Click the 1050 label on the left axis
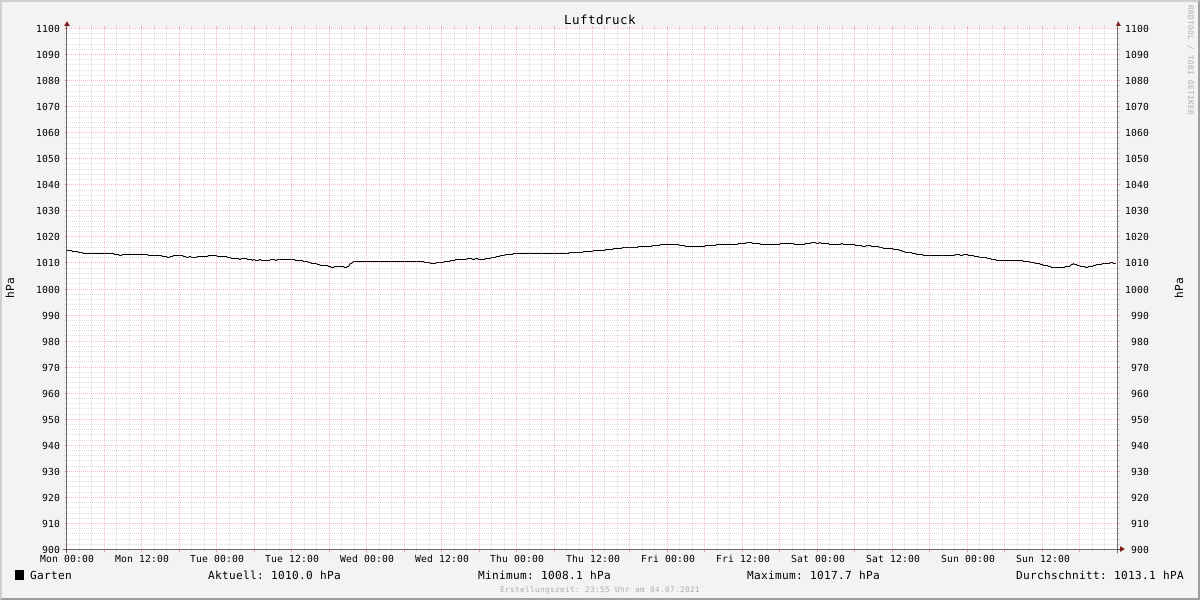This screenshot has height=600, width=1200. point(48,159)
